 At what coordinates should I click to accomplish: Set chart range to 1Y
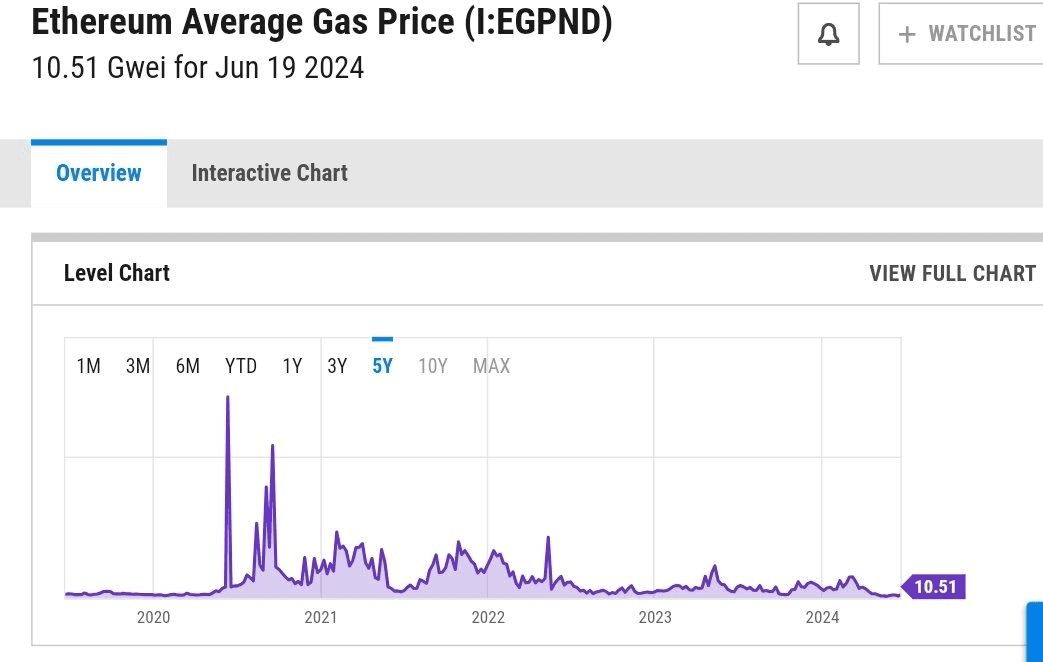[x=292, y=366]
